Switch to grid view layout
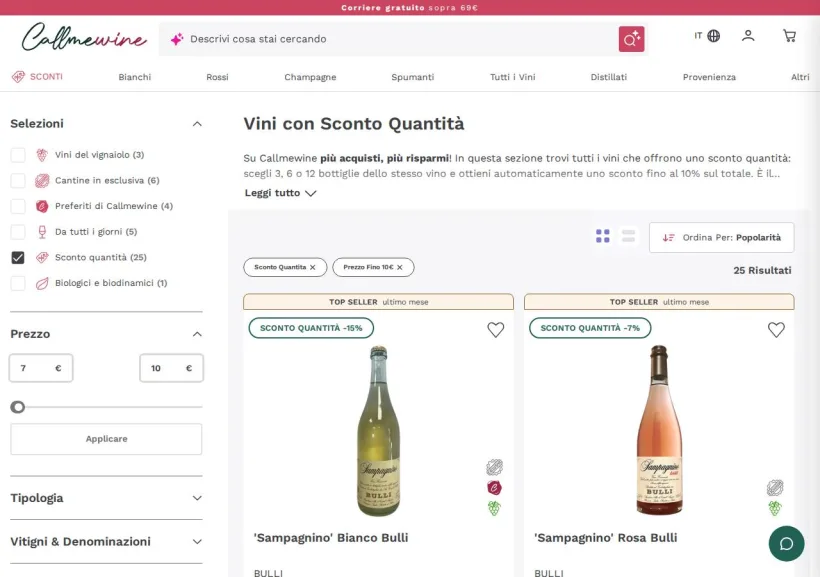Viewport: 820px width, 577px height. point(602,236)
